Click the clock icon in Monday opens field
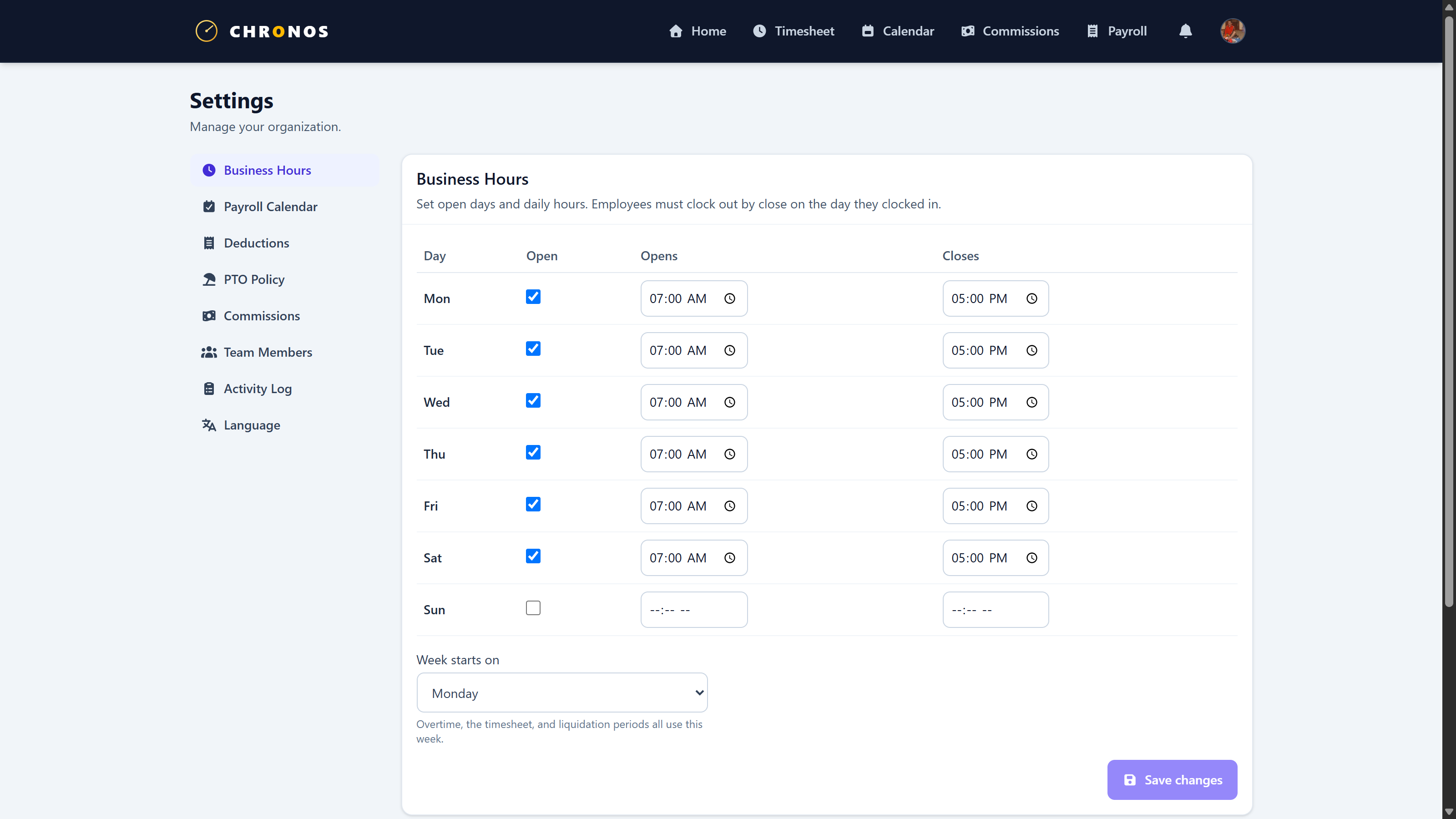 point(730,298)
